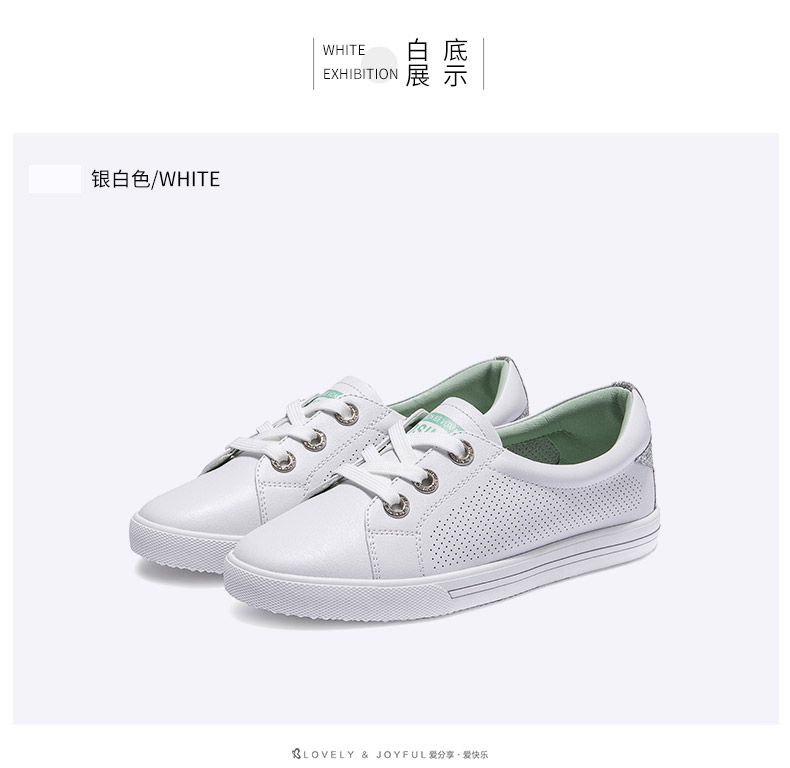The height and width of the screenshot is (768, 790).
Task: Click the 爱分享·爱快乐 slogan text
Action: coord(458,754)
